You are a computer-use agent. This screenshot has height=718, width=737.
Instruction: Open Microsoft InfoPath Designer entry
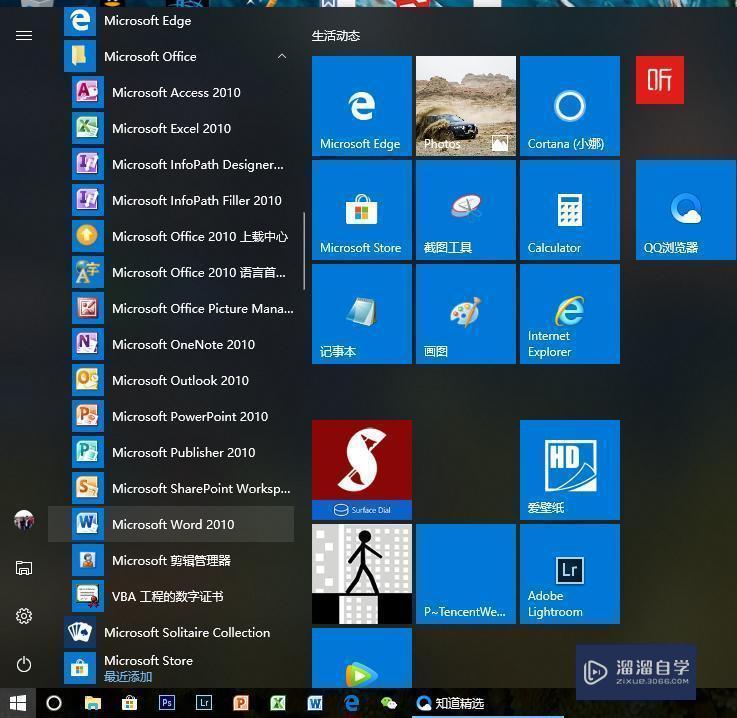pos(171,164)
